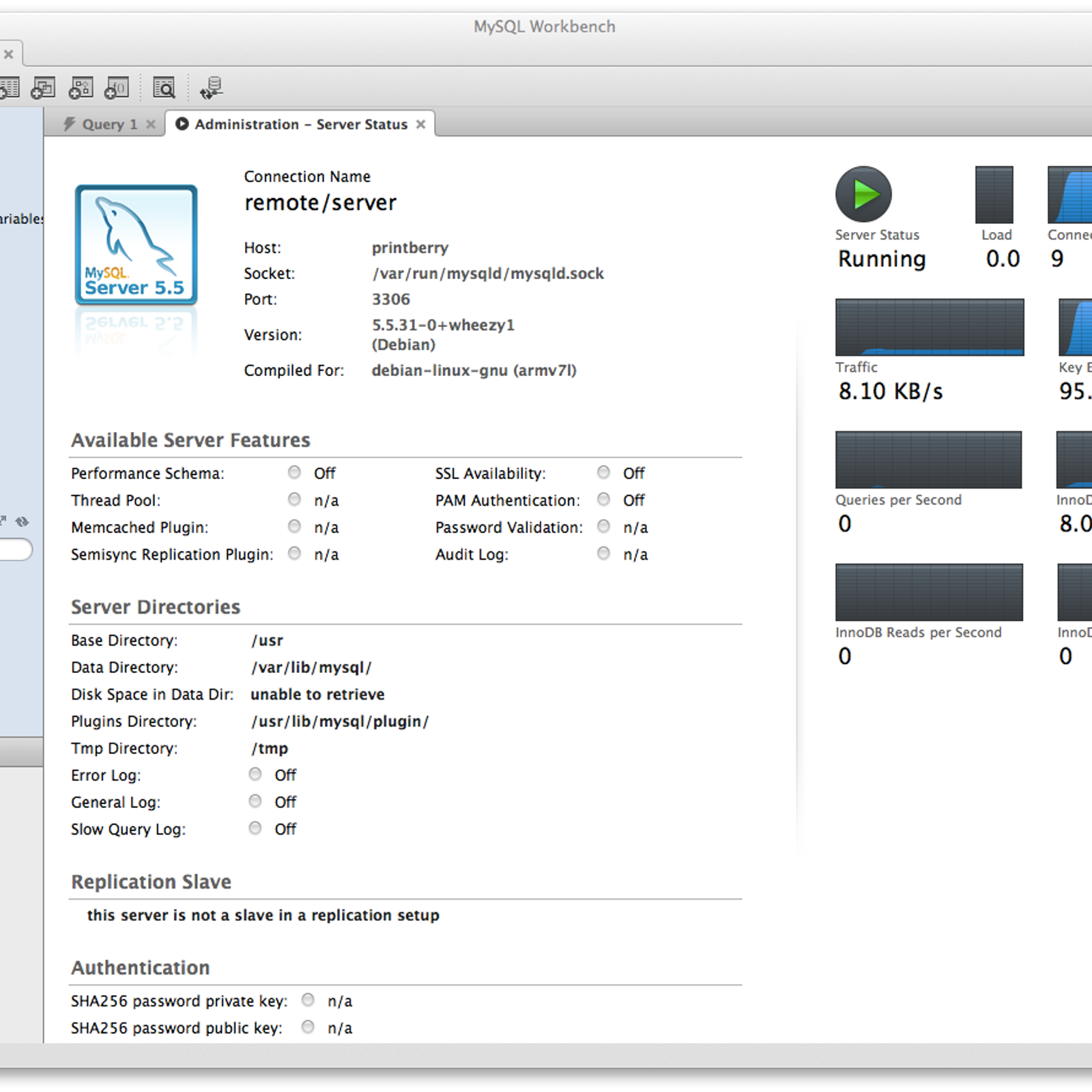Image resolution: width=1092 pixels, height=1092 pixels.
Task: Click the Connections count 9
Action: click(x=1057, y=259)
